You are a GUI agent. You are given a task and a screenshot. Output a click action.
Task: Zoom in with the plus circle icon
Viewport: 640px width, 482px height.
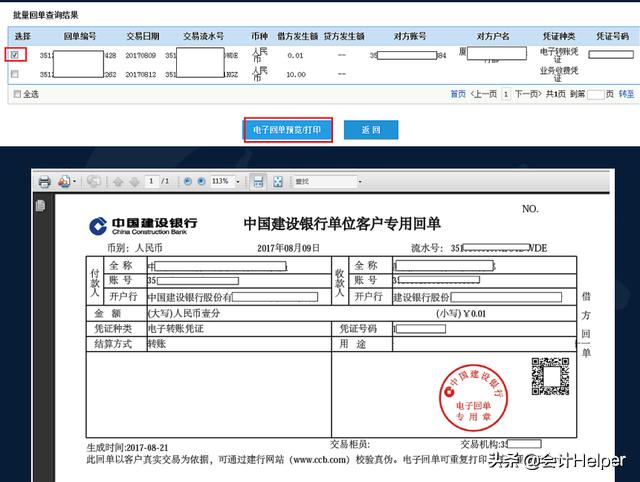point(201,182)
